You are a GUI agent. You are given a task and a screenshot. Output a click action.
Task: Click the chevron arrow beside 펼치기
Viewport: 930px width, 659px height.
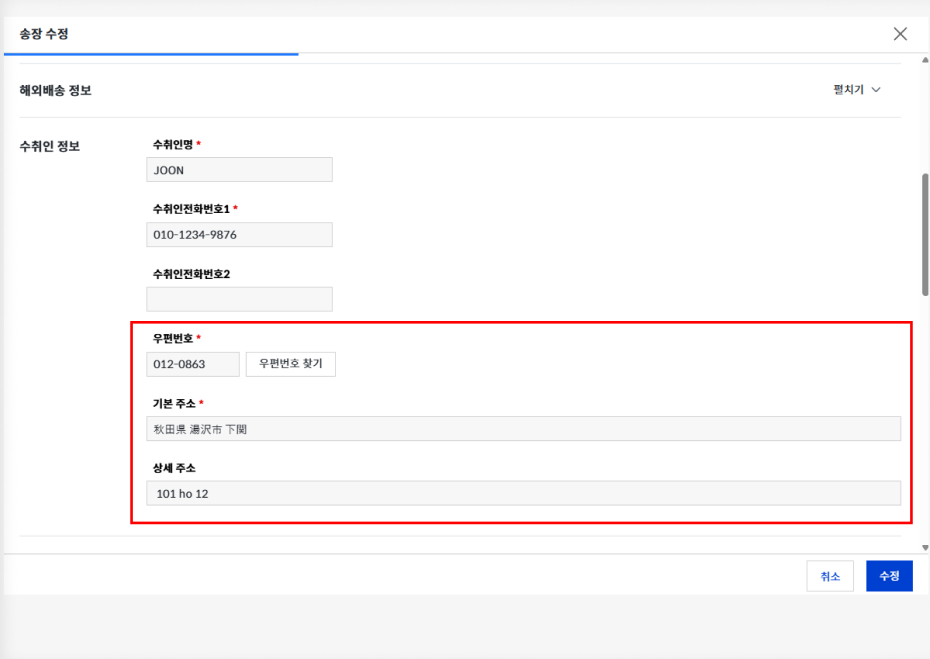point(876,90)
